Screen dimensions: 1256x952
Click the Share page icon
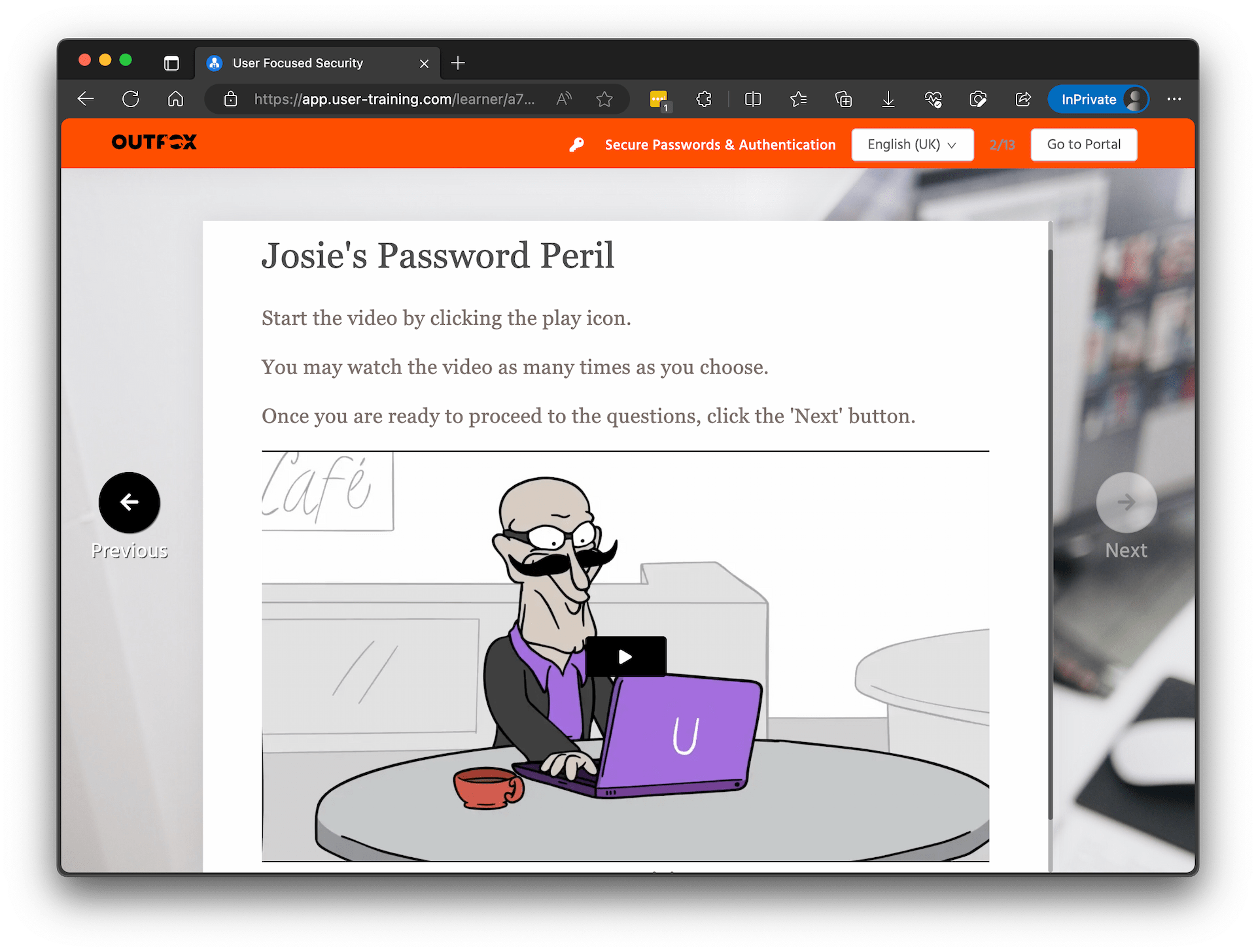(1023, 99)
